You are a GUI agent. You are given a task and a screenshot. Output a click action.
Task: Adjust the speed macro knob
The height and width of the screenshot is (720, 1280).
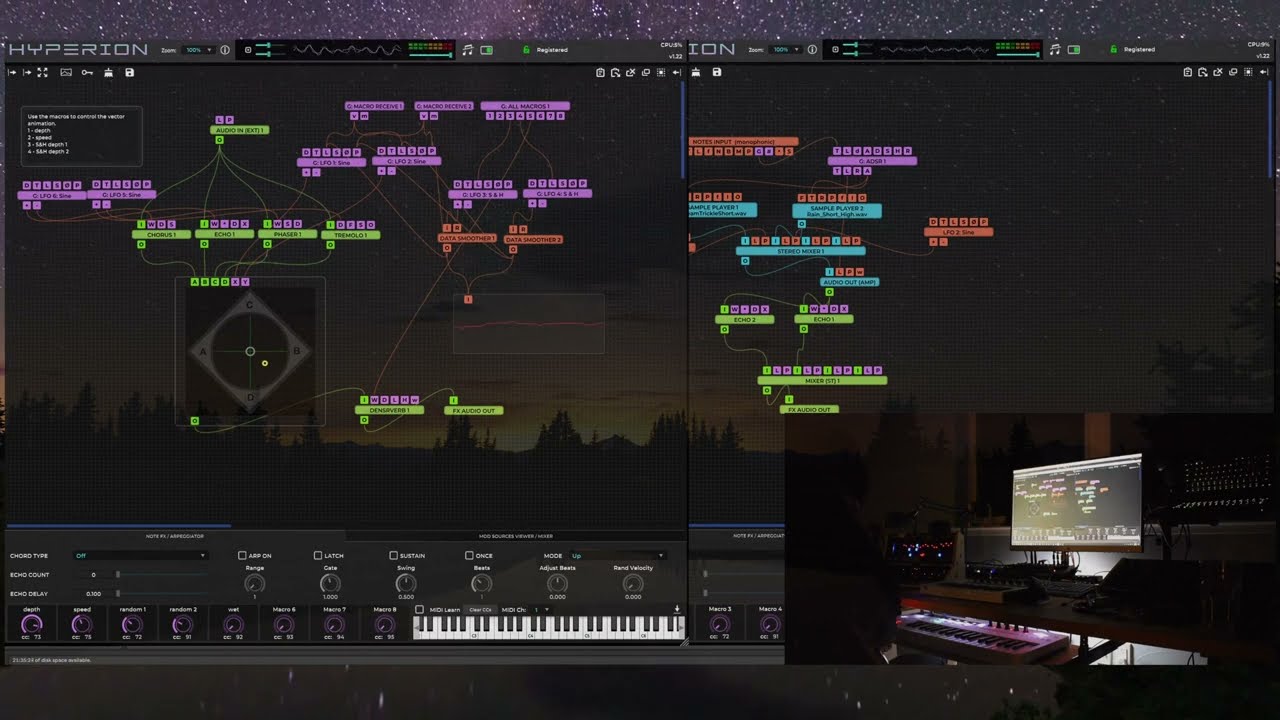[82, 624]
